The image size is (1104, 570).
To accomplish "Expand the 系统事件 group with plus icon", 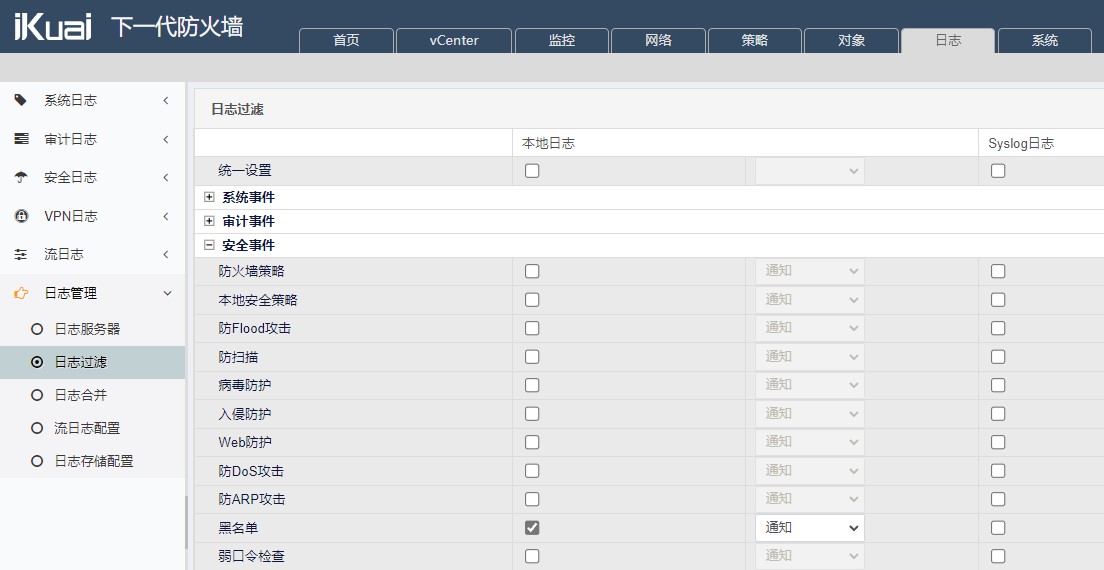I will pyautogui.click(x=209, y=197).
